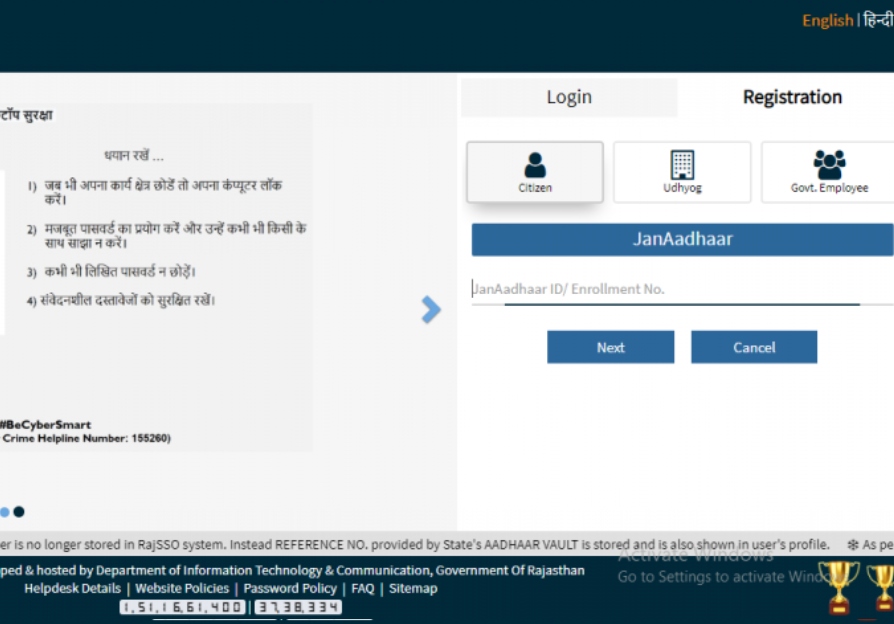The width and height of the screenshot is (894, 624).
Task: Open the Sitemap link
Action: point(413,588)
